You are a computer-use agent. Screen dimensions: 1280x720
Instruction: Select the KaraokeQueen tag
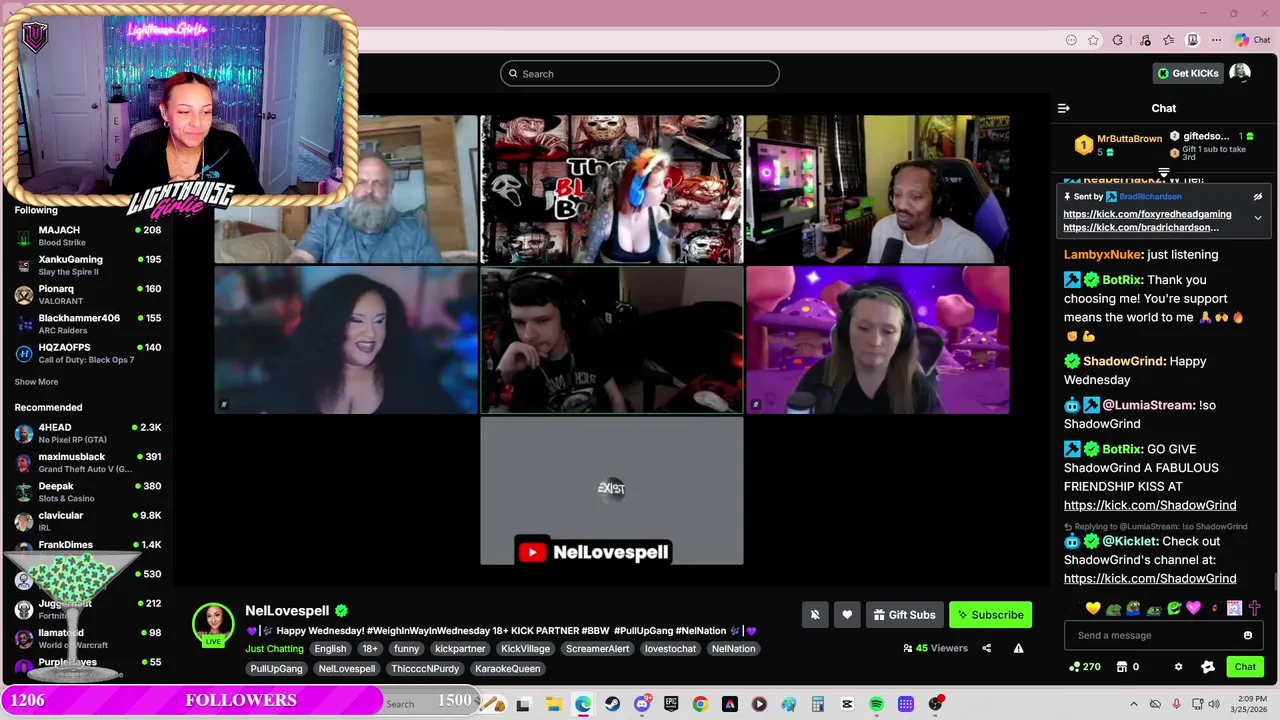(507, 669)
